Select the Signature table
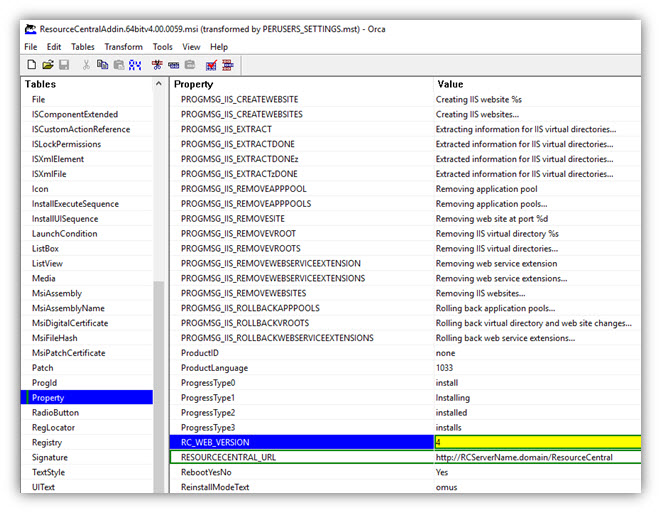The width and height of the screenshot is (661, 513). (49, 457)
